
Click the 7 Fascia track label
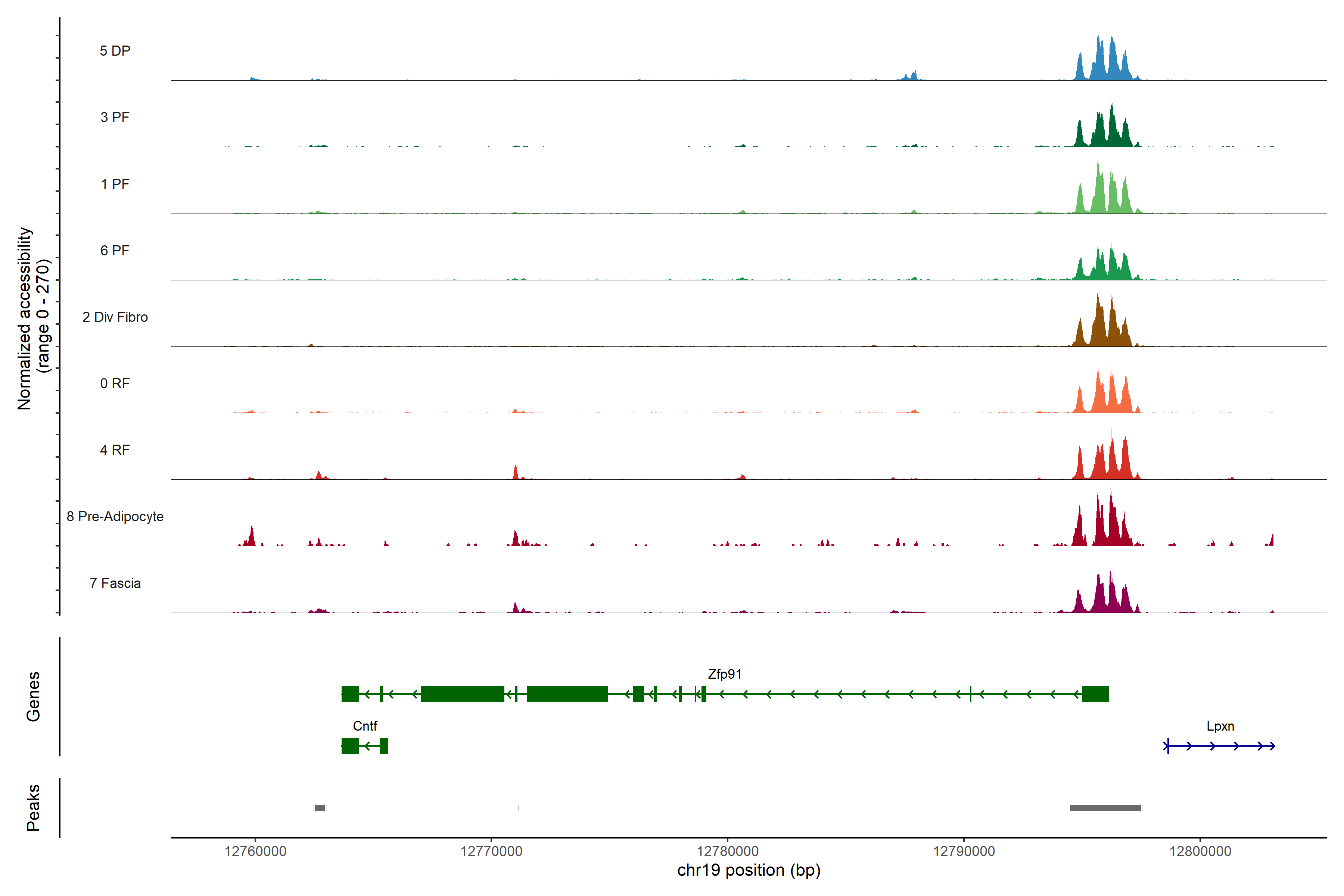coord(115,583)
